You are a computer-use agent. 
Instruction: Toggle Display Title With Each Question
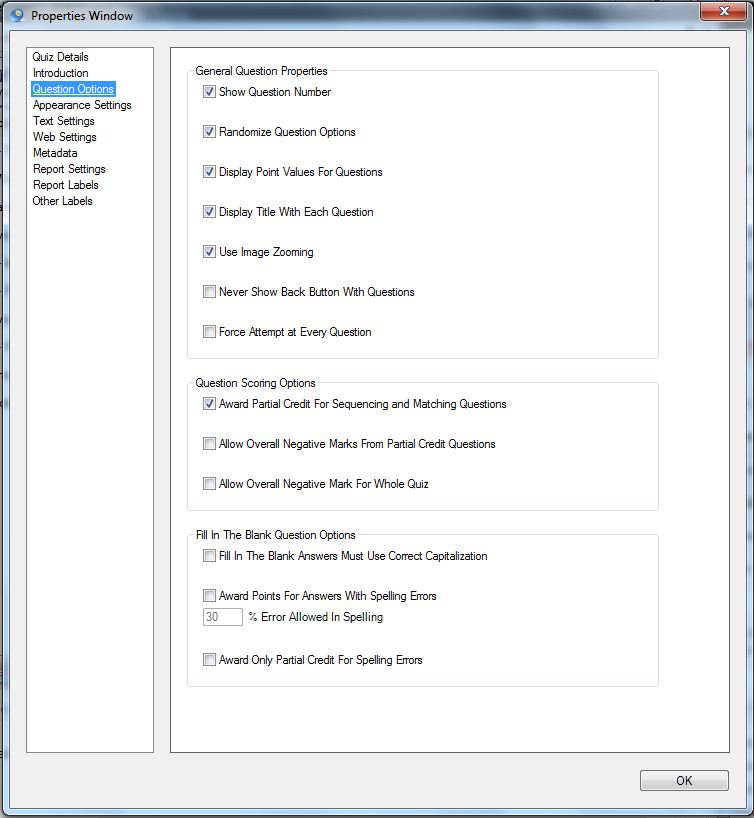[209, 212]
